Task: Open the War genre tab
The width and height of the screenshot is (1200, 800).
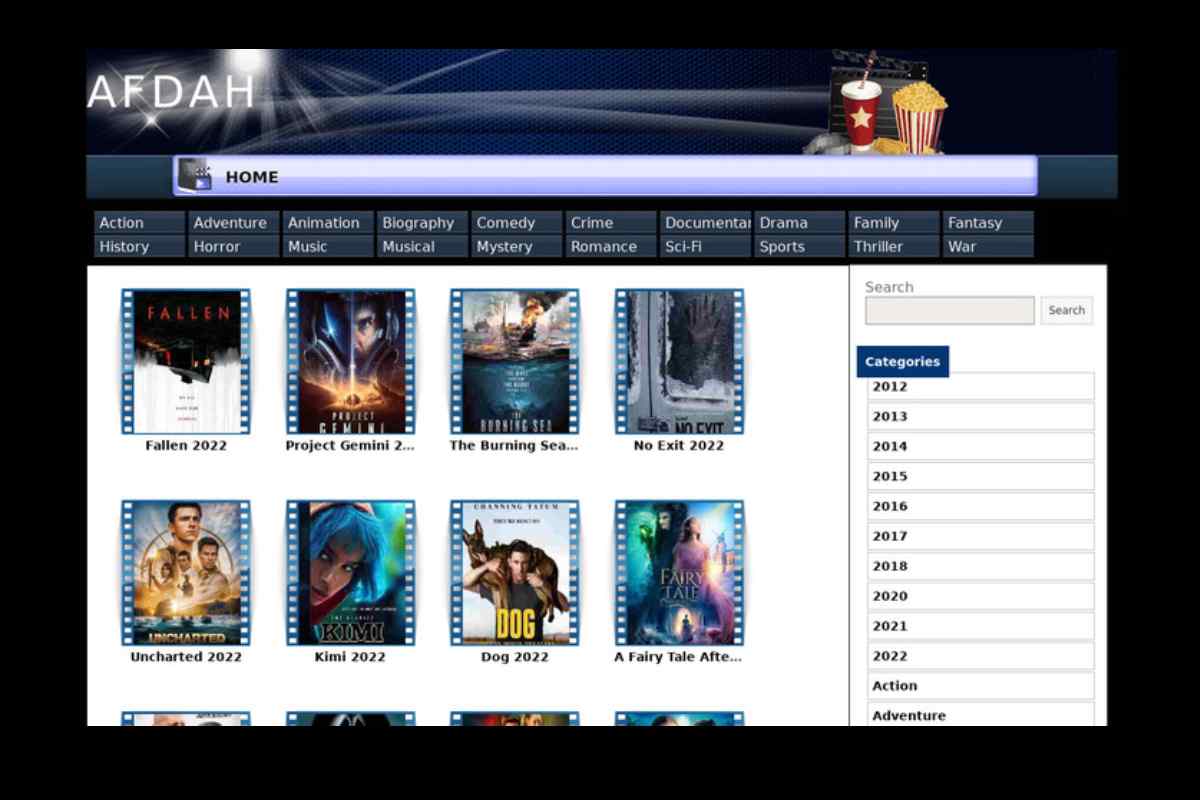Action: [x=989, y=247]
